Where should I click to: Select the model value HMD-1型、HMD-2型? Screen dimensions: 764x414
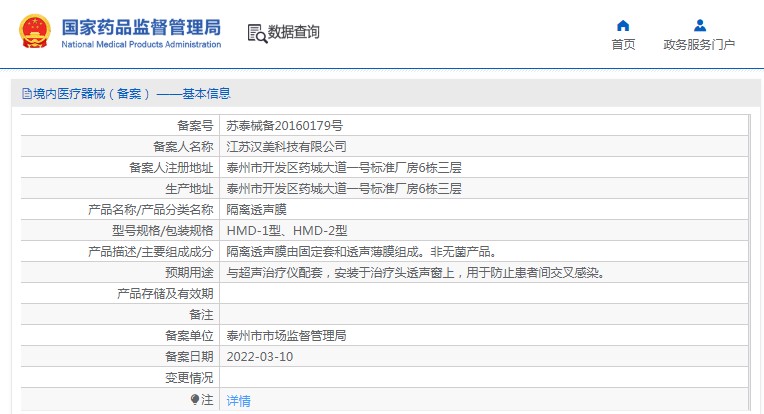(x=287, y=230)
